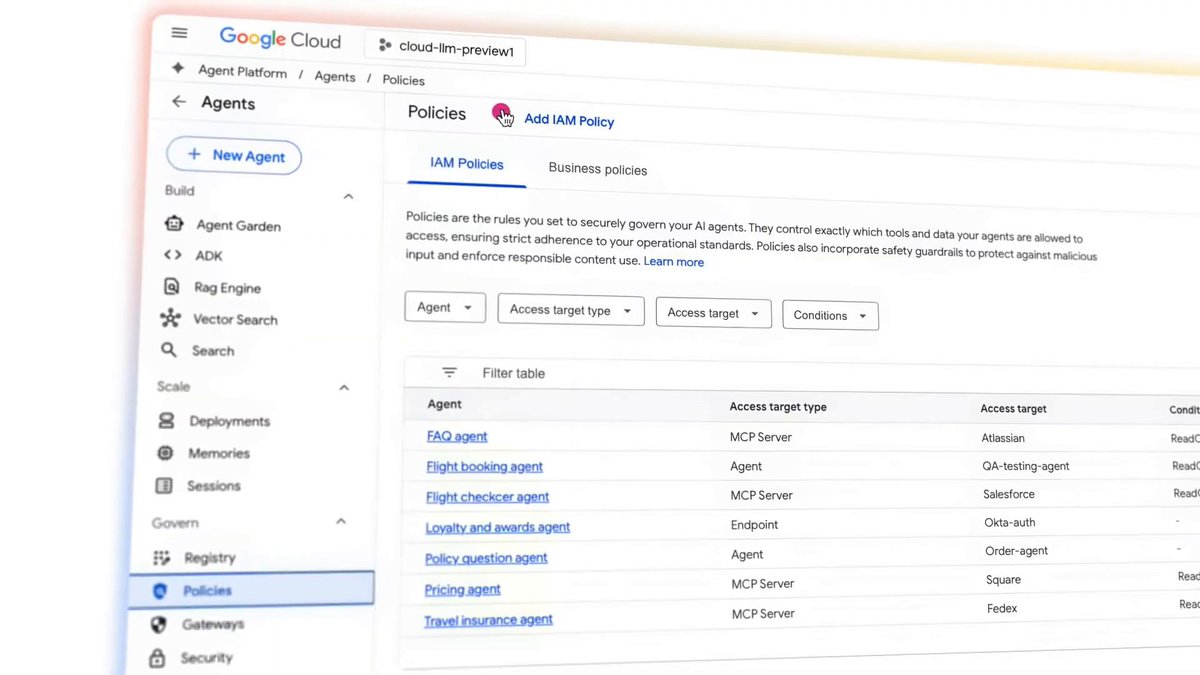Screen dimensions: 1200x675
Task: Open the FAQ agent link
Action: [457, 436]
